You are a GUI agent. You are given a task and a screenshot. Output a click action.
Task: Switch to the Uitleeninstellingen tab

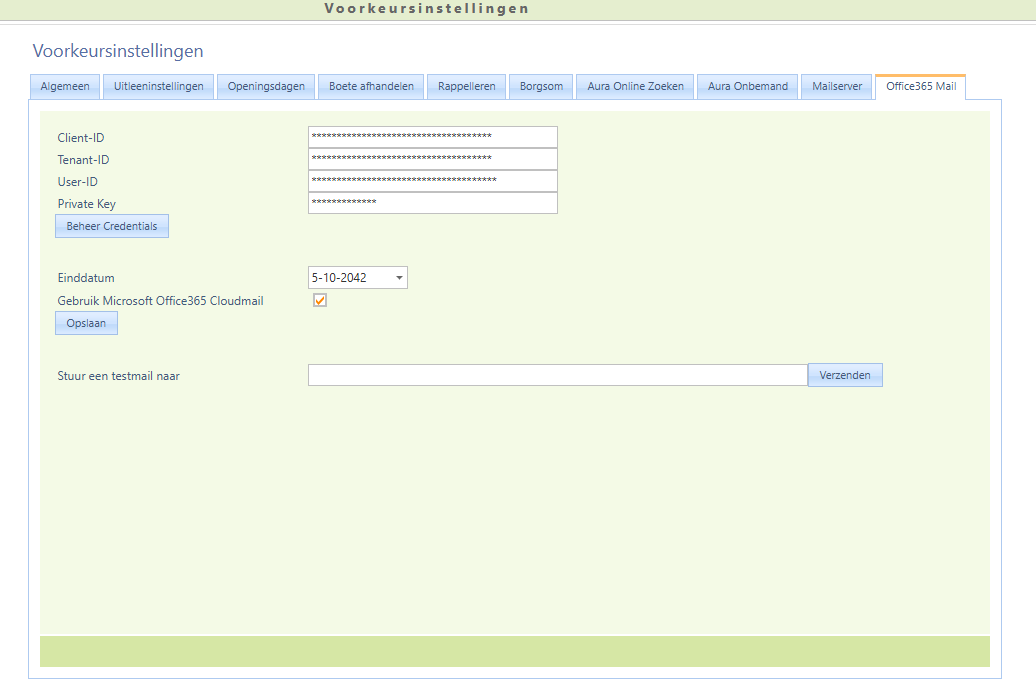[x=158, y=86]
